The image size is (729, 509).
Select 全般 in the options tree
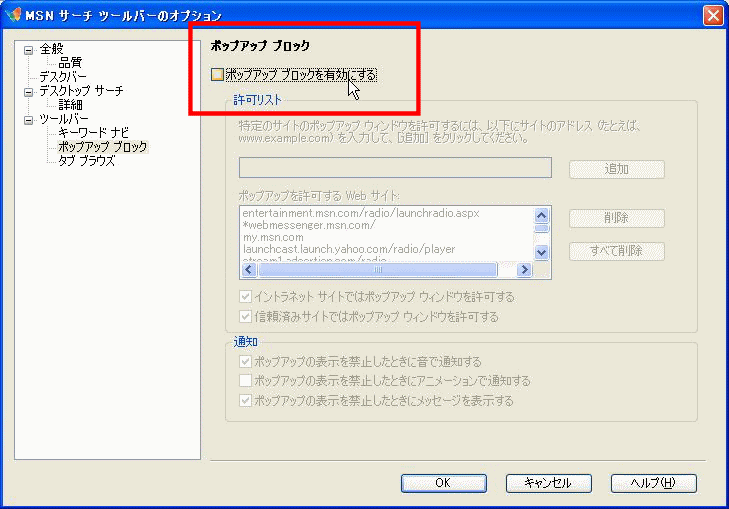tap(51, 49)
